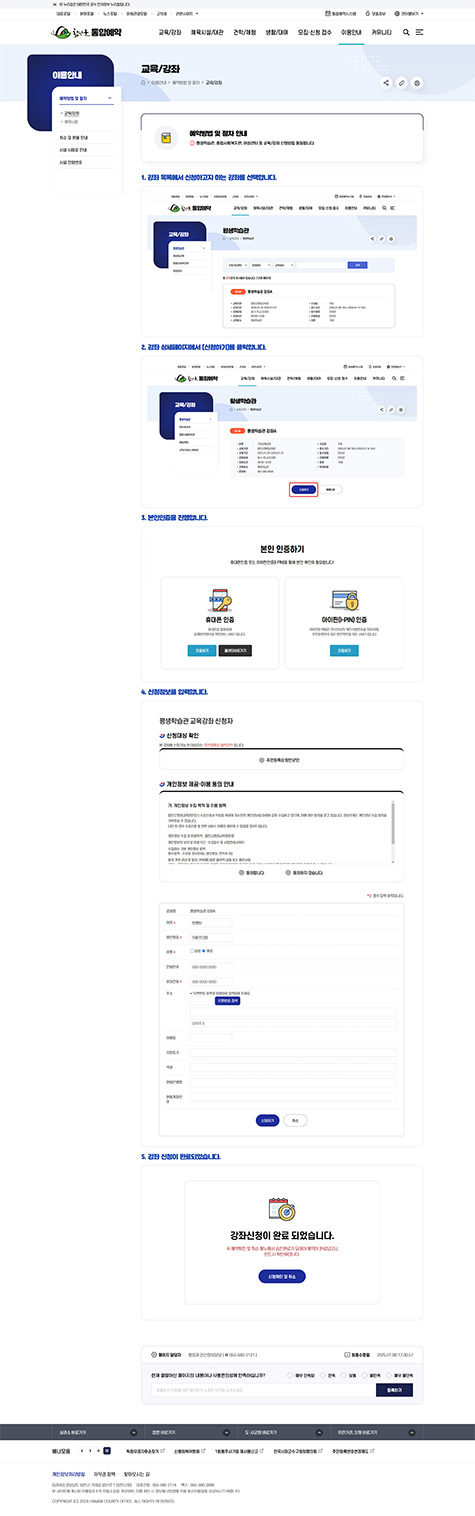Click the I-PIN lock card illustration
The width and height of the screenshot is (475, 1516).
(x=343, y=600)
